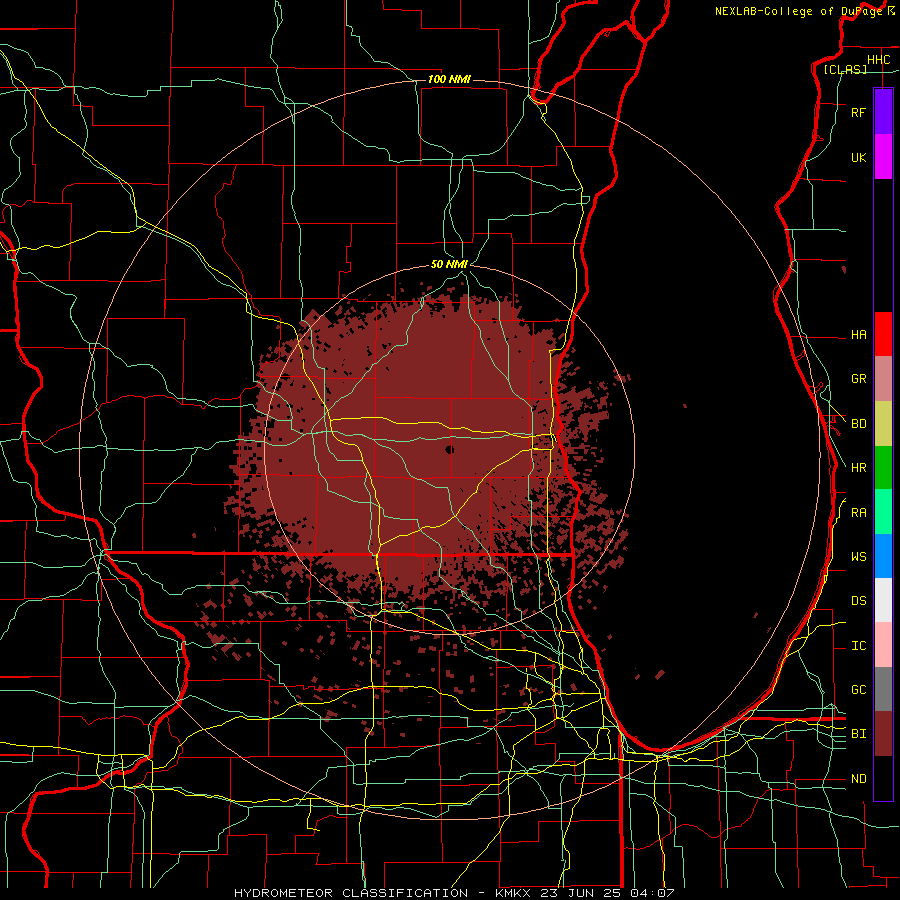Click the BD yellow legend color block
Image resolution: width=900 pixels, height=900 pixels.
883,424
